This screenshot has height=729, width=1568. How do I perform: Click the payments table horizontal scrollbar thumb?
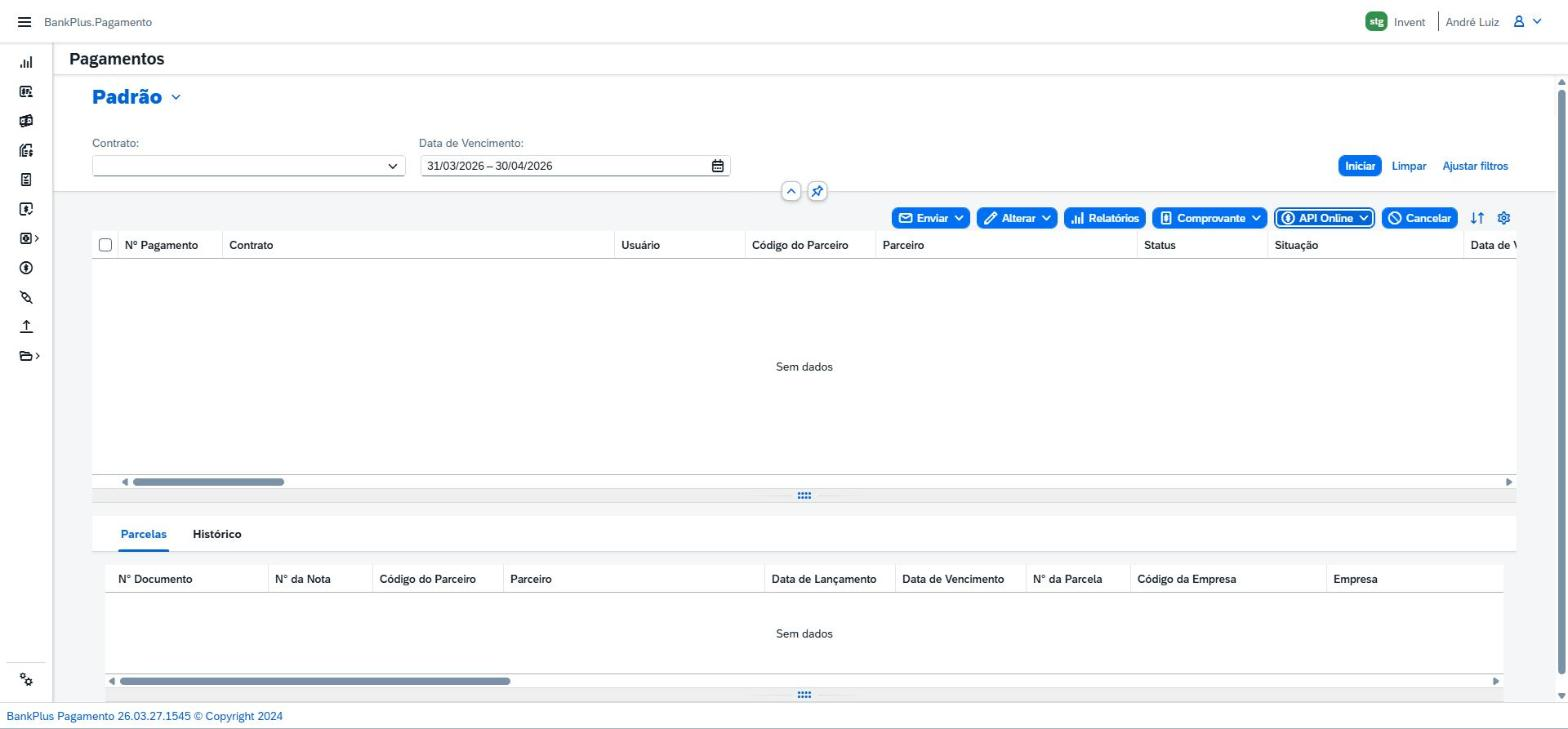(209, 482)
